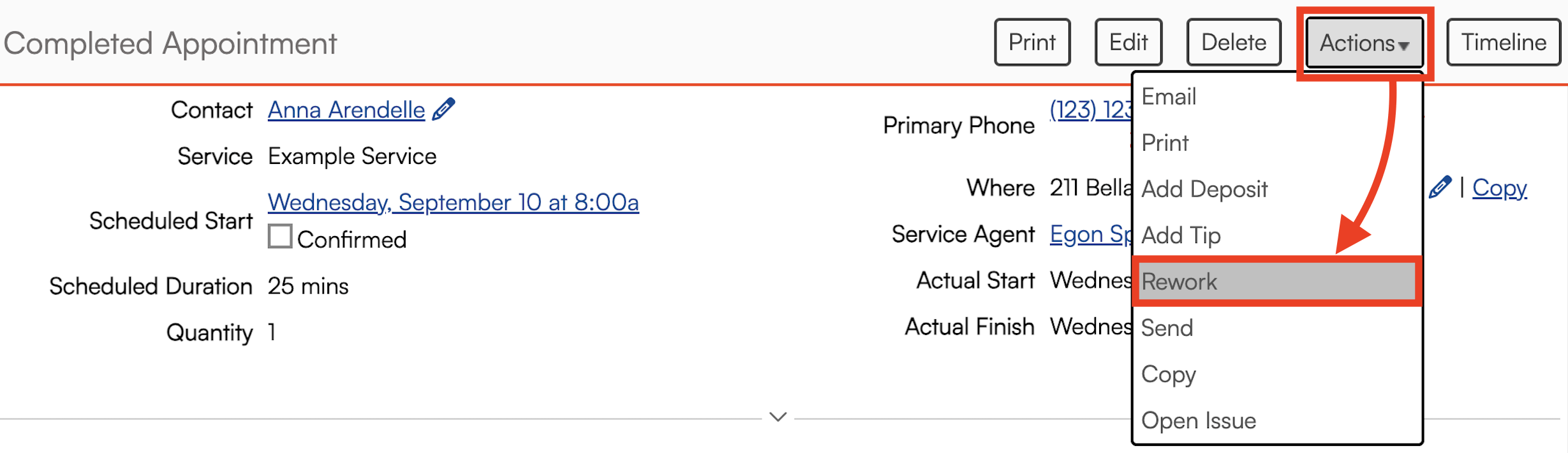Viewport: 1568px width, 453px height.
Task: Expand the section with the chevron divider
Action: tap(778, 417)
